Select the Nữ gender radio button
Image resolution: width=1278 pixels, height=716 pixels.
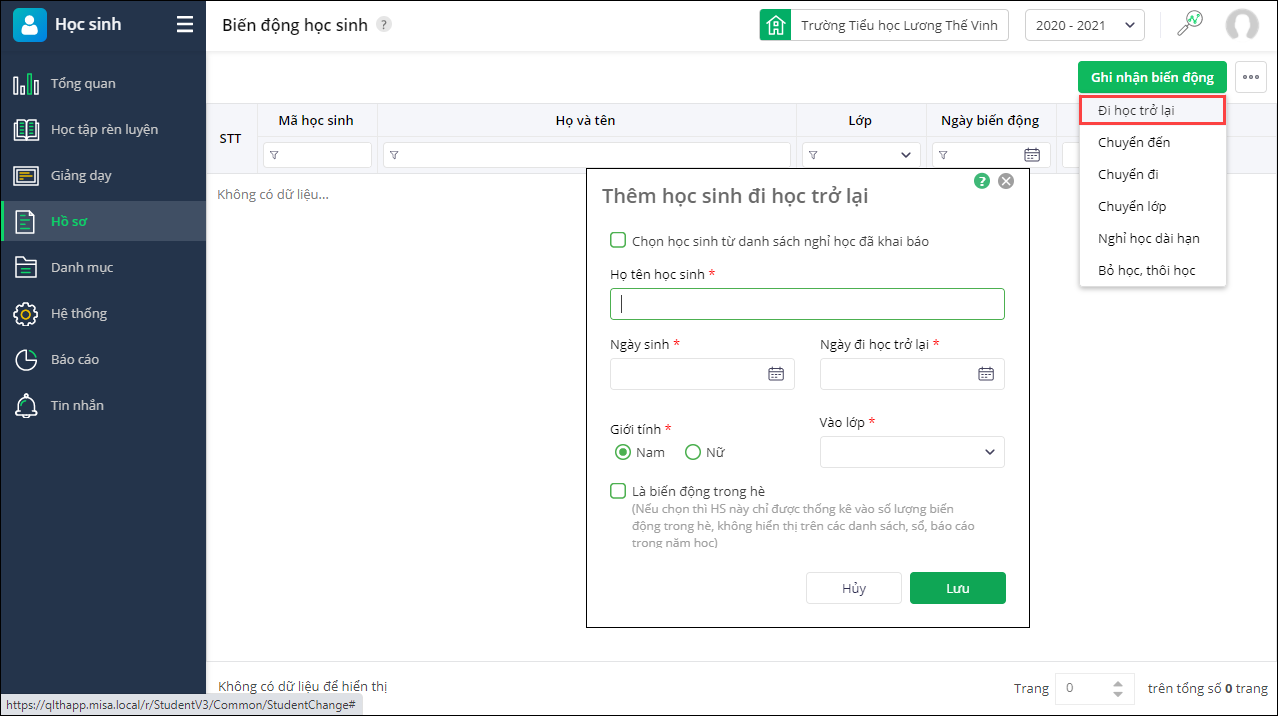click(693, 452)
